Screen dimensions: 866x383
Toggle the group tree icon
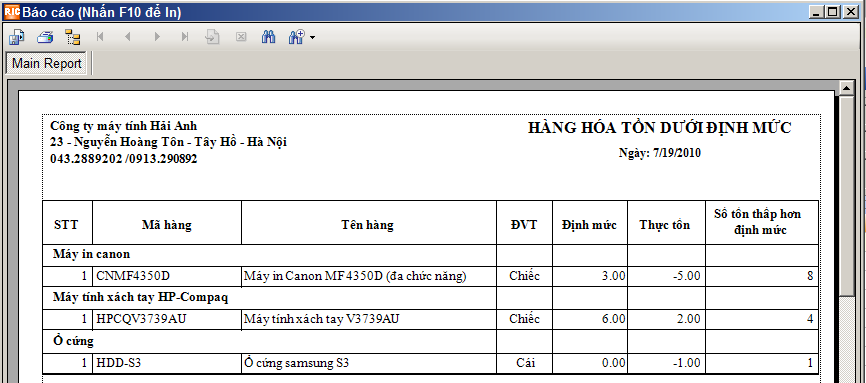click(72, 37)
